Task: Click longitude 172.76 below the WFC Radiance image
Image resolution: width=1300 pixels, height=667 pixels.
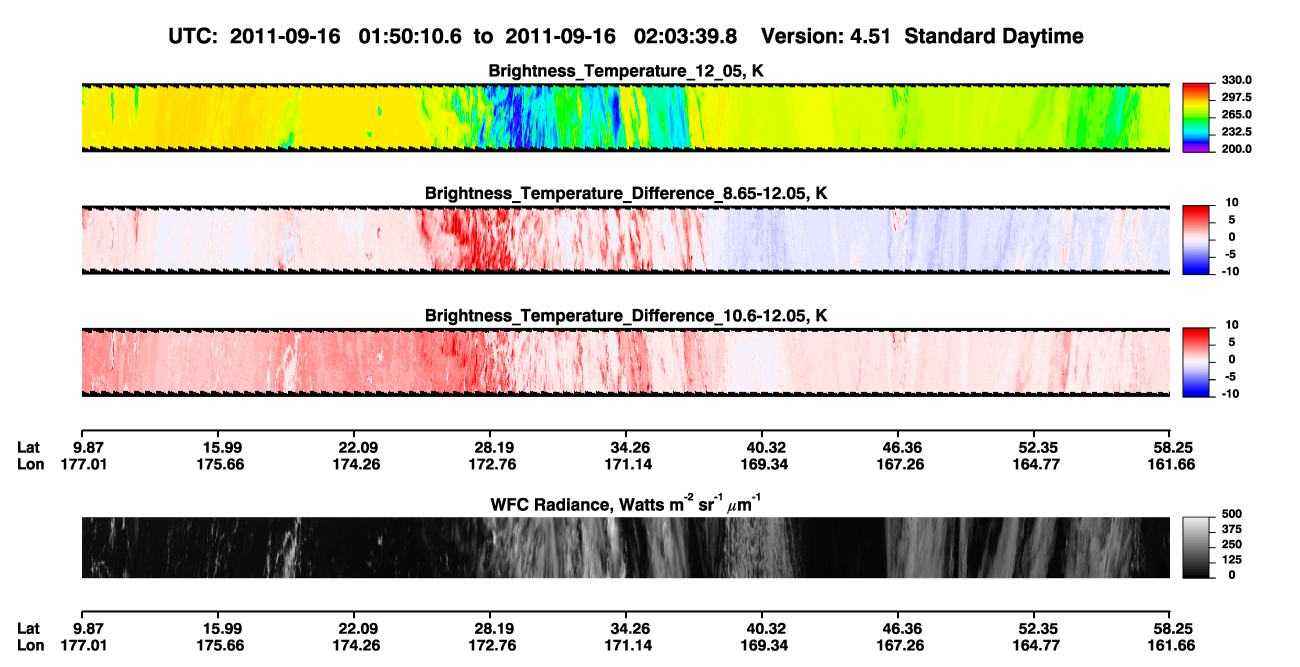Action: point(490,646)
